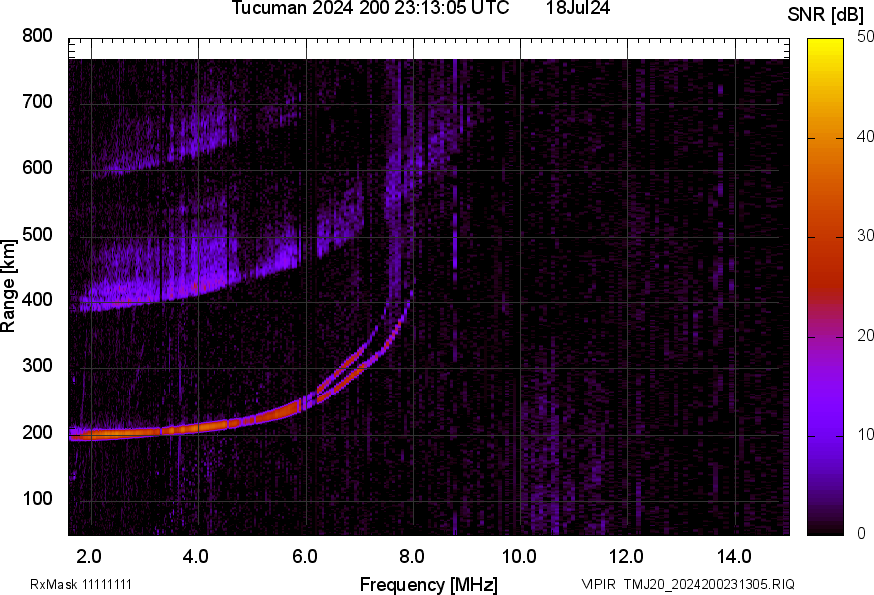This screenshot has width=874, height=595.
Task: Click the 'RxMask 11111111' footer text
Action: click(81, 584)
